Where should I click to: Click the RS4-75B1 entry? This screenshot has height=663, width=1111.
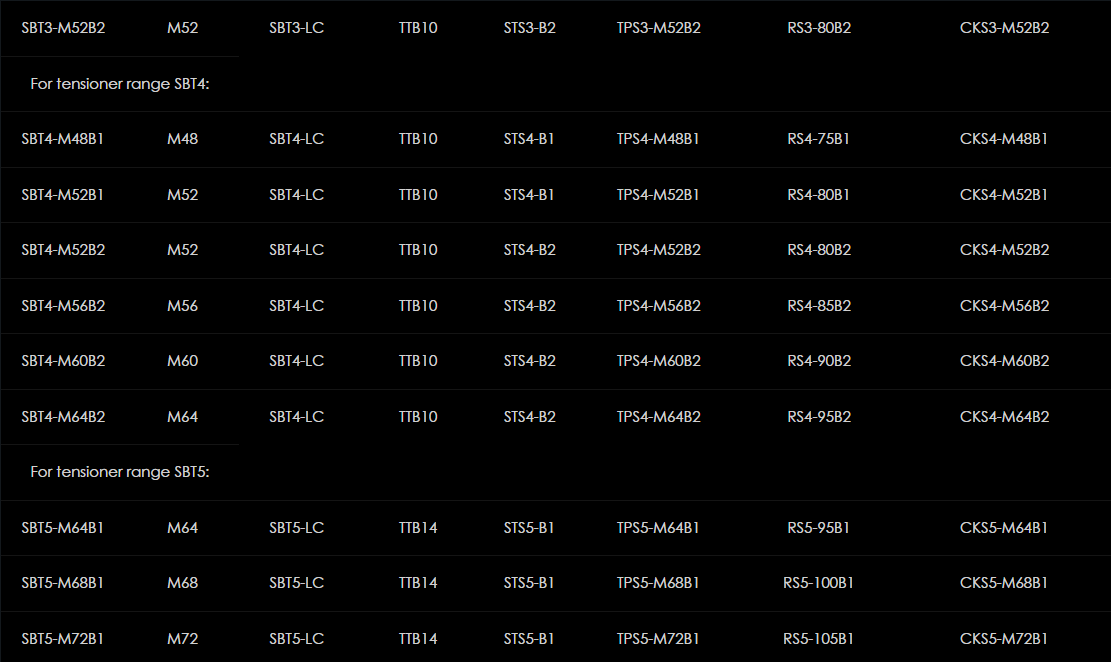(818, 139)
